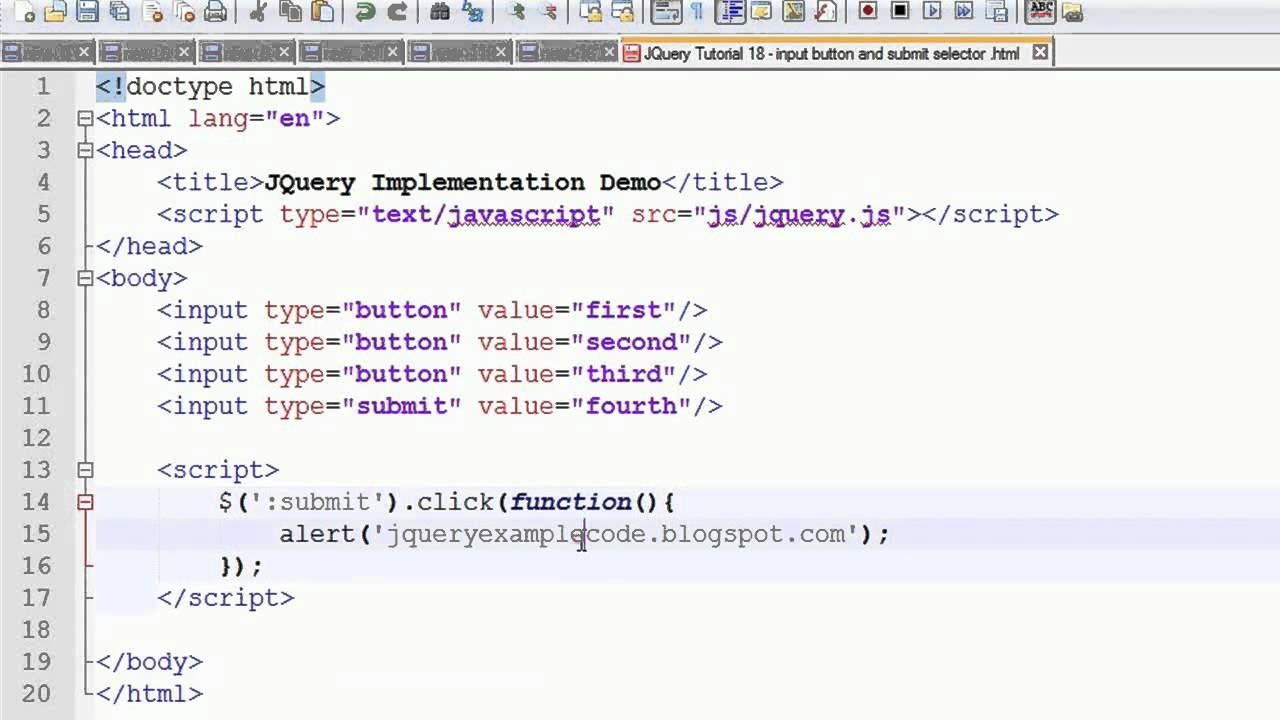
Task: Undo the last edit with the green arrow
Action: pos(365,11)
